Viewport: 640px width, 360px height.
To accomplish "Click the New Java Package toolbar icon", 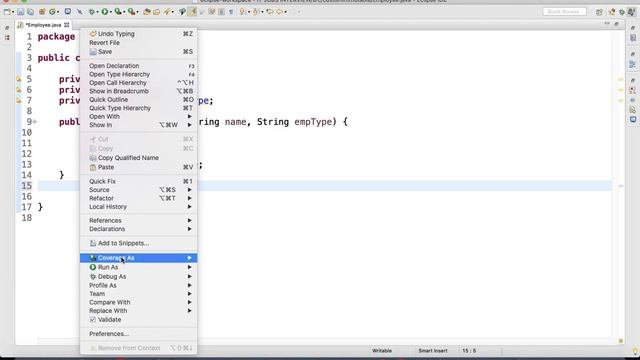I will 42,12.
